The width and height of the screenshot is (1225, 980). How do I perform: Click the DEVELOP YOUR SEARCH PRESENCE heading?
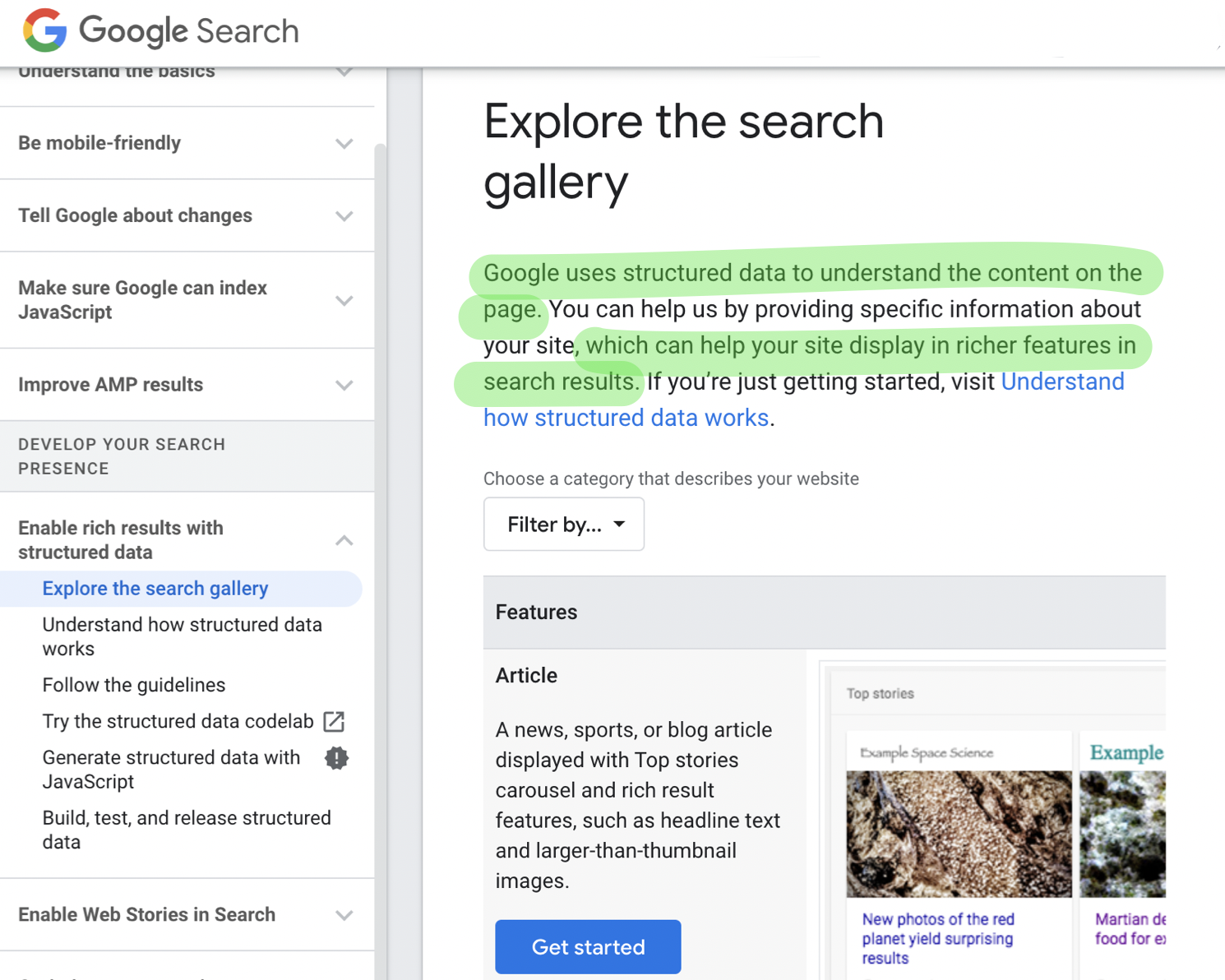click(122, 456)
